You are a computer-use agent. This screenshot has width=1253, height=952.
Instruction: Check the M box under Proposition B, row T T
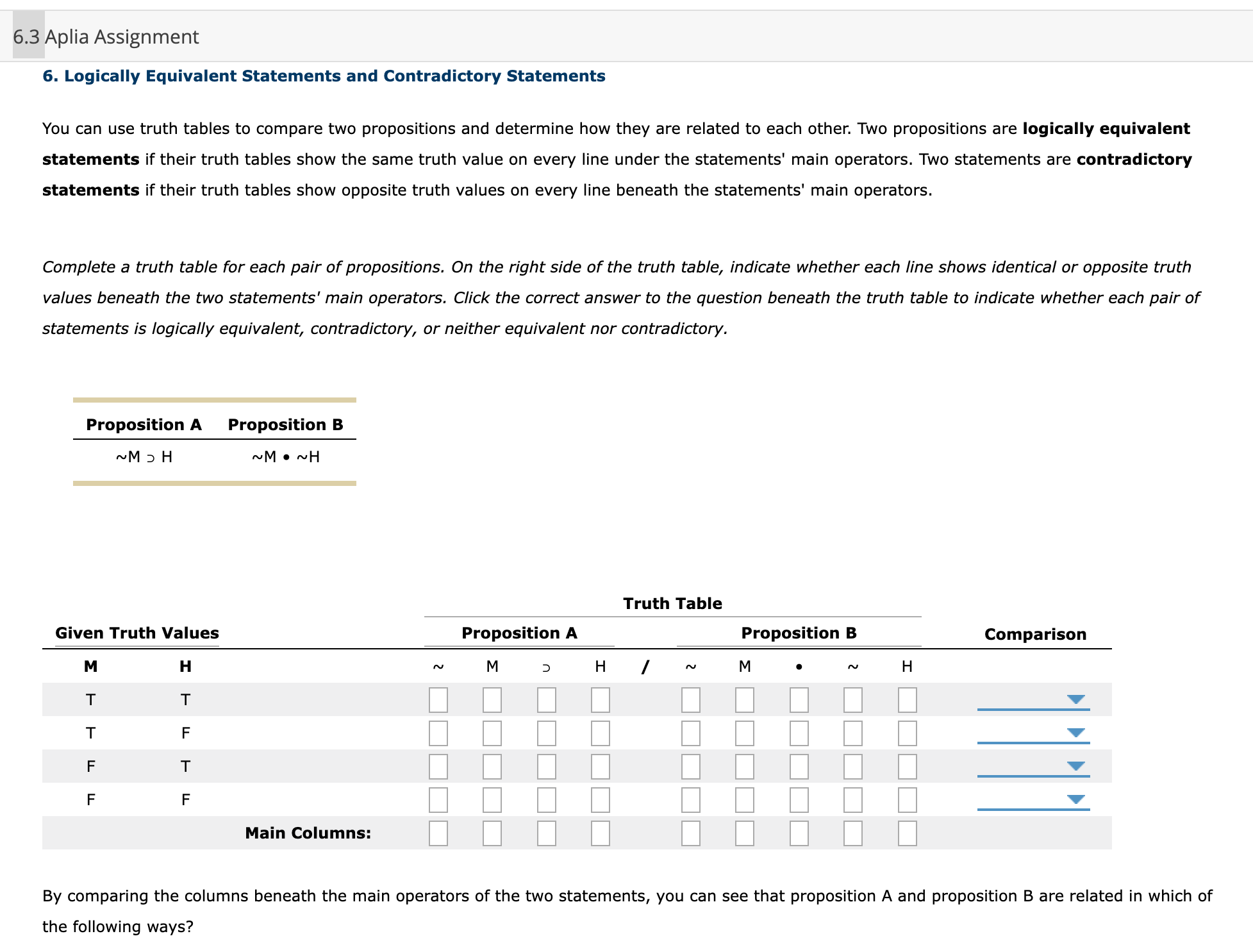[x=744, y=700]
